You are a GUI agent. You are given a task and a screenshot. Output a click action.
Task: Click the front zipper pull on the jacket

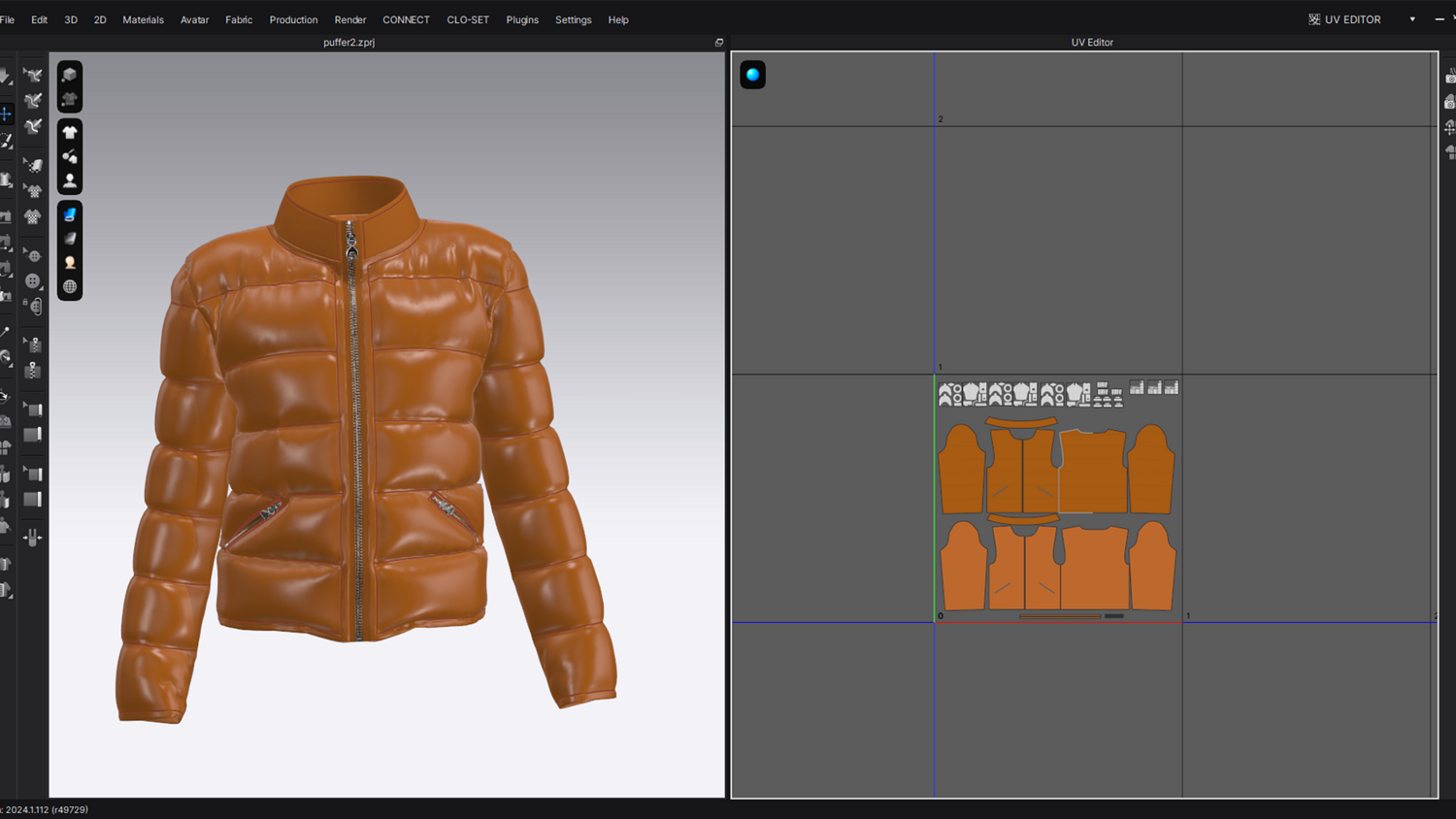click(351, 243)
